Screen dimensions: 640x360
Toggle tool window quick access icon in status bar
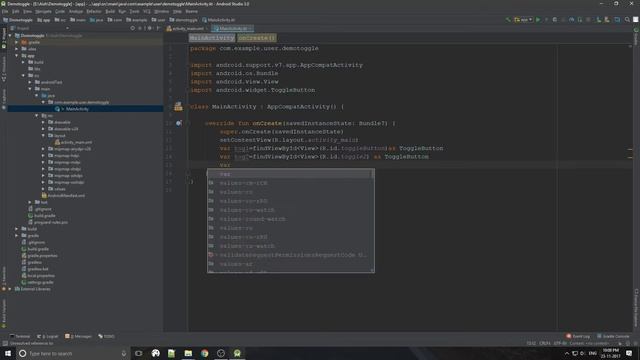point(5,344)
